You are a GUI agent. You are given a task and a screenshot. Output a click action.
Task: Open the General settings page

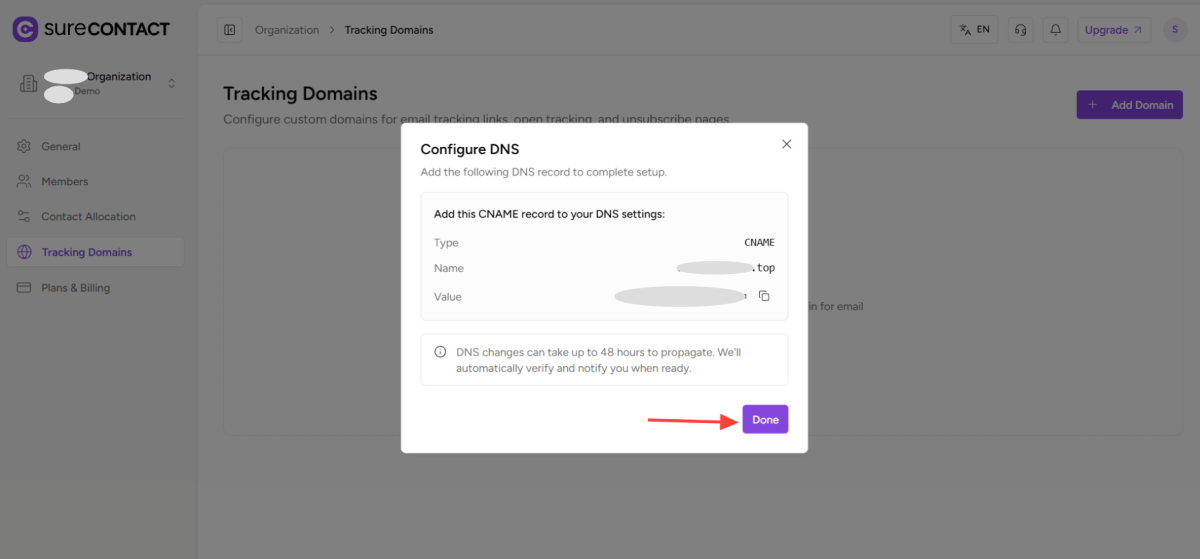tap(60, 147)
